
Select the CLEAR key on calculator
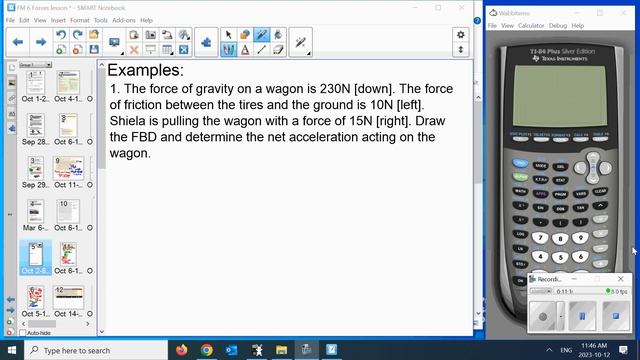(x=600, y=191)
